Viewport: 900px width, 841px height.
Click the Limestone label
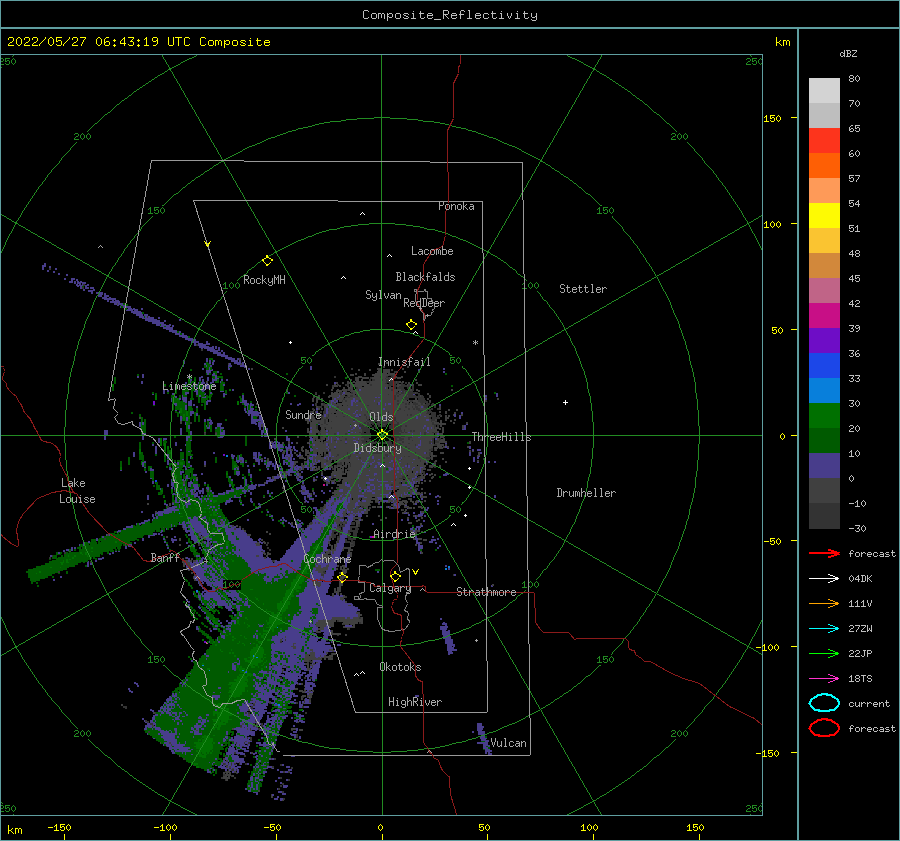coord(189,386)
